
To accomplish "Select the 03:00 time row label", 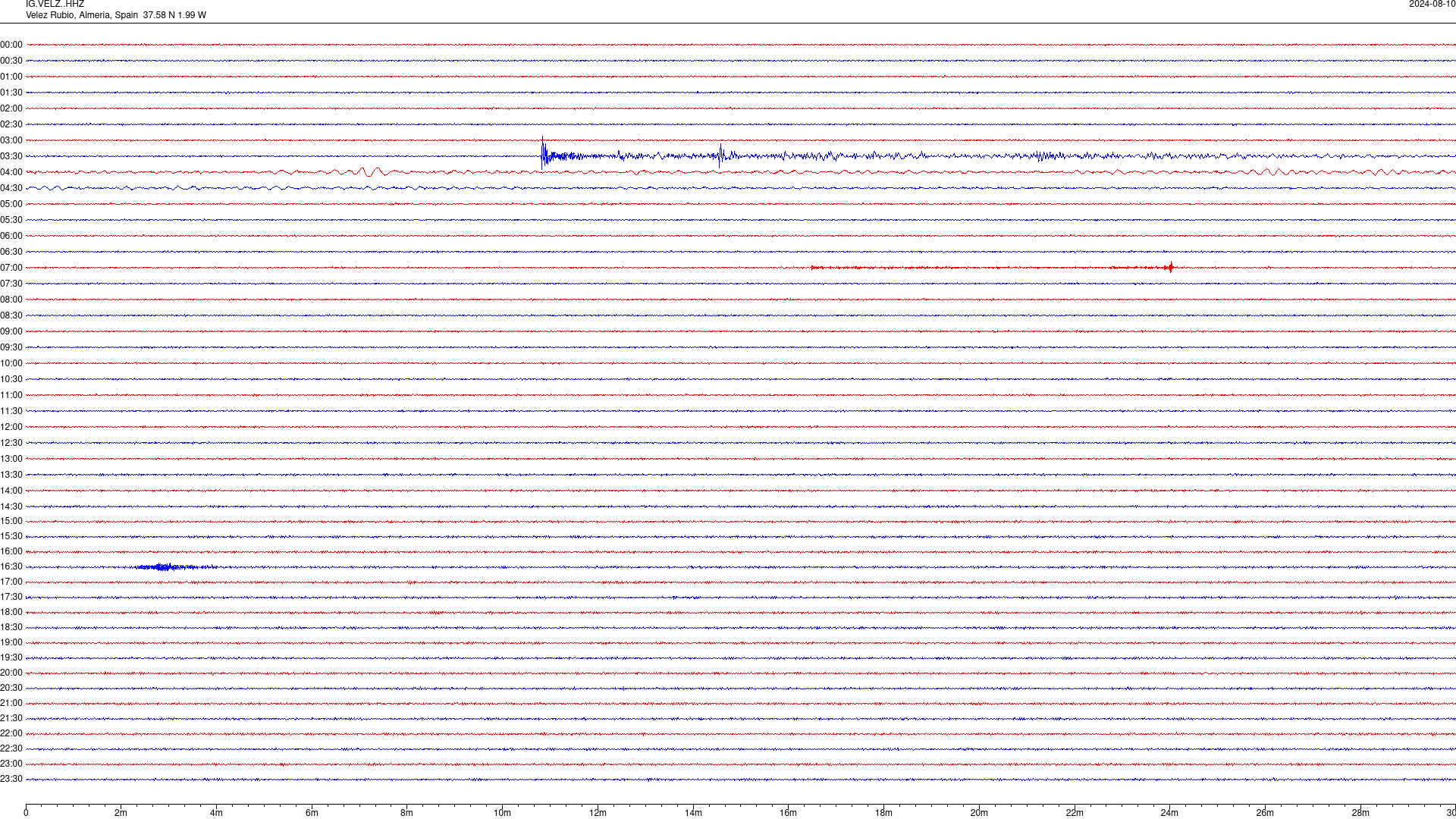I will click(x=11, y=140).
